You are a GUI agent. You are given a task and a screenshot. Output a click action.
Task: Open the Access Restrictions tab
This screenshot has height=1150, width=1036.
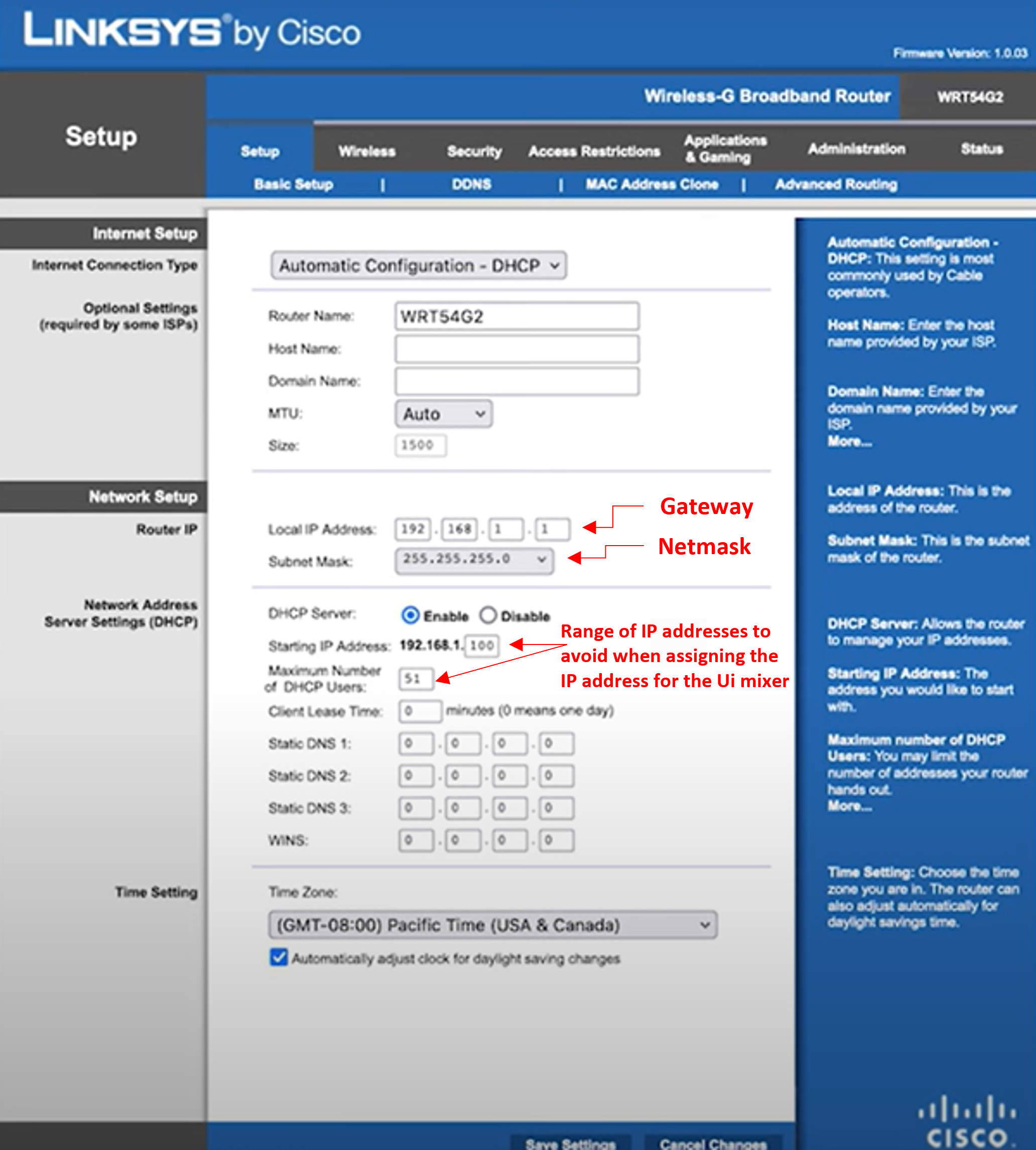coord(595,152)
